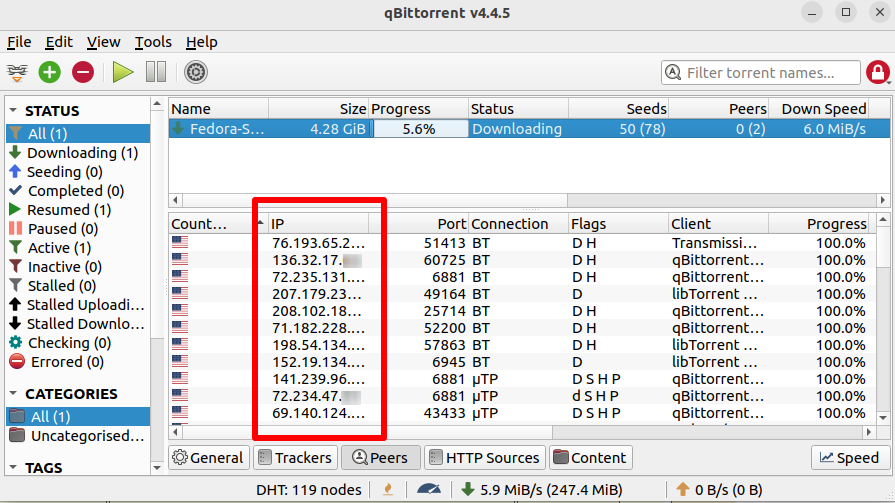Pause torrents with the pause icon
The height and width of the screenshot is (503, 895).
tap(156, 73)
